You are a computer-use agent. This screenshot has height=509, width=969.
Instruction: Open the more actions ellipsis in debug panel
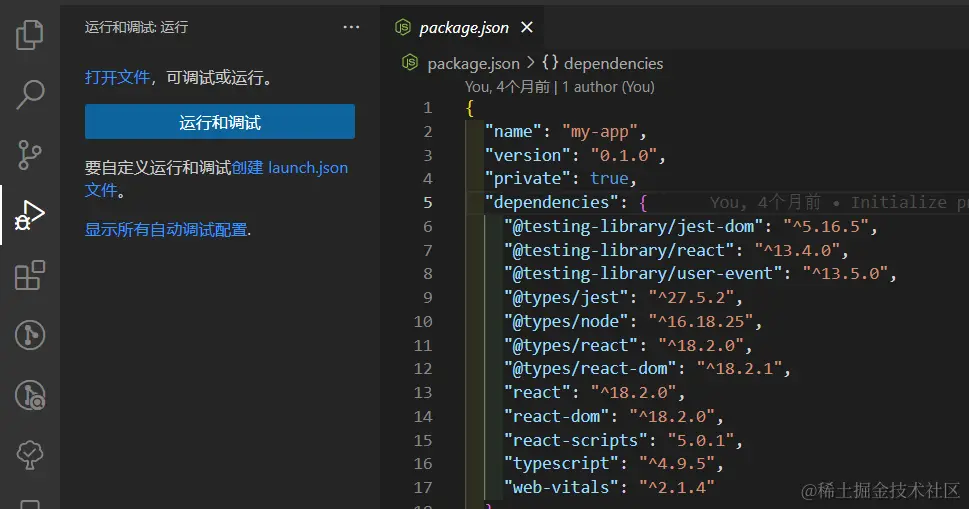point(351,27)
